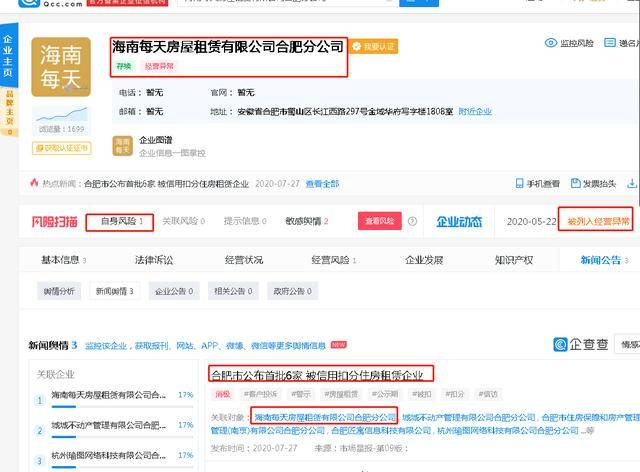Select 新闻舆情 3 sub-tab
The height and width of the screenshot is (472, 640).
pyautogui.click(x=115, y=291)
